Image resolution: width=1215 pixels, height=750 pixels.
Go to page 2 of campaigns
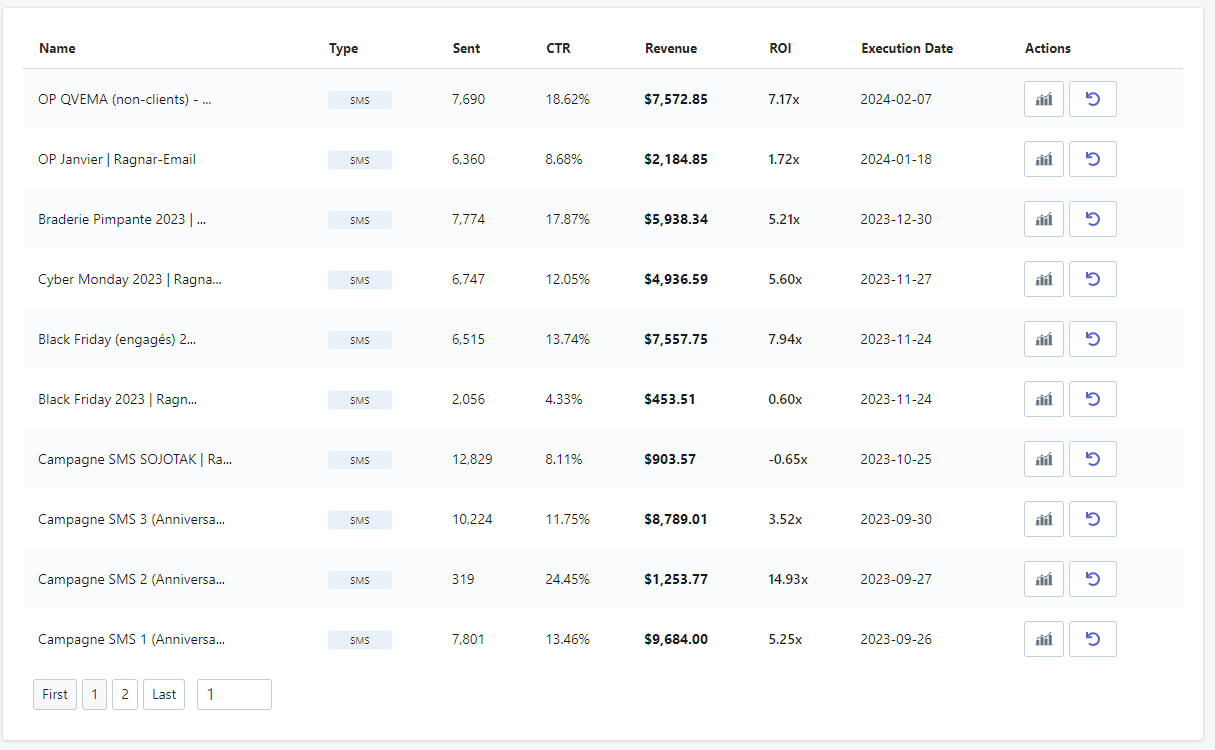pyautogui.click(x=125, y=694)
